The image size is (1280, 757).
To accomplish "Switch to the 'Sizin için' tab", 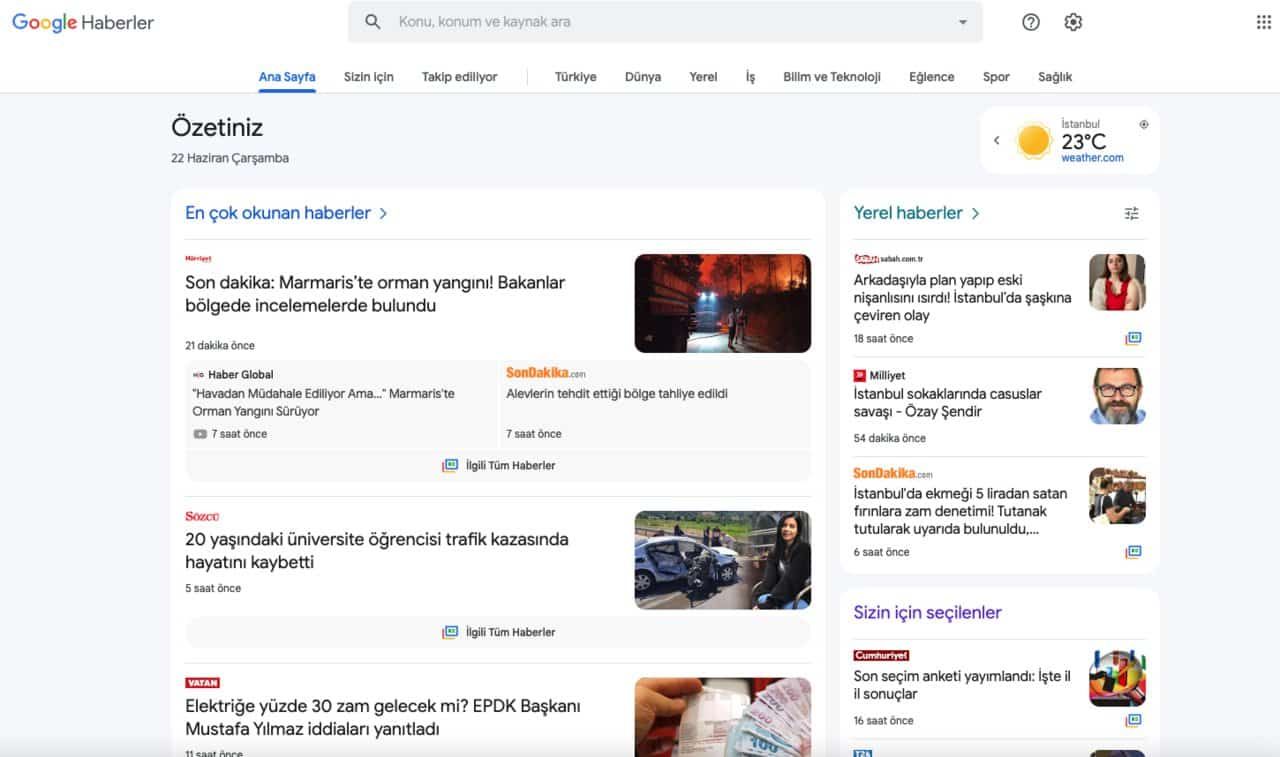I will (x=368, y=77).
